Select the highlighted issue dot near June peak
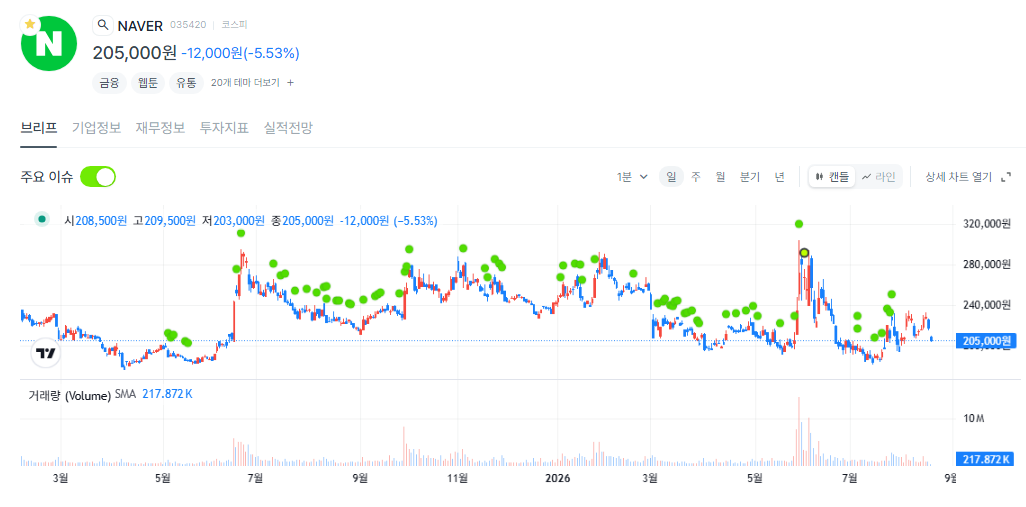1026x507 pixels. click(x=805, y=253)
